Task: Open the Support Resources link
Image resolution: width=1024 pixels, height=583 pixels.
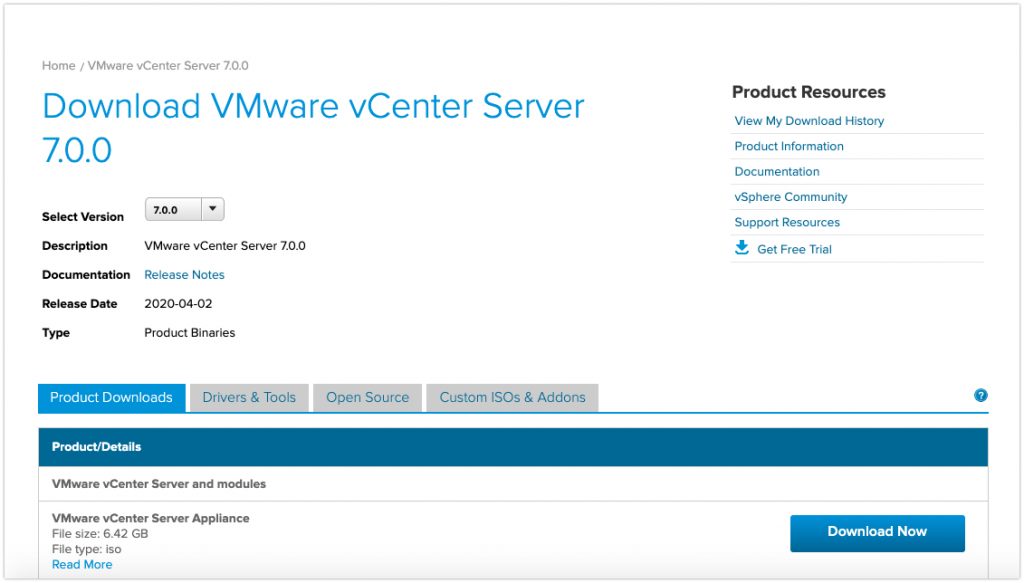Action: pos(787,223)
